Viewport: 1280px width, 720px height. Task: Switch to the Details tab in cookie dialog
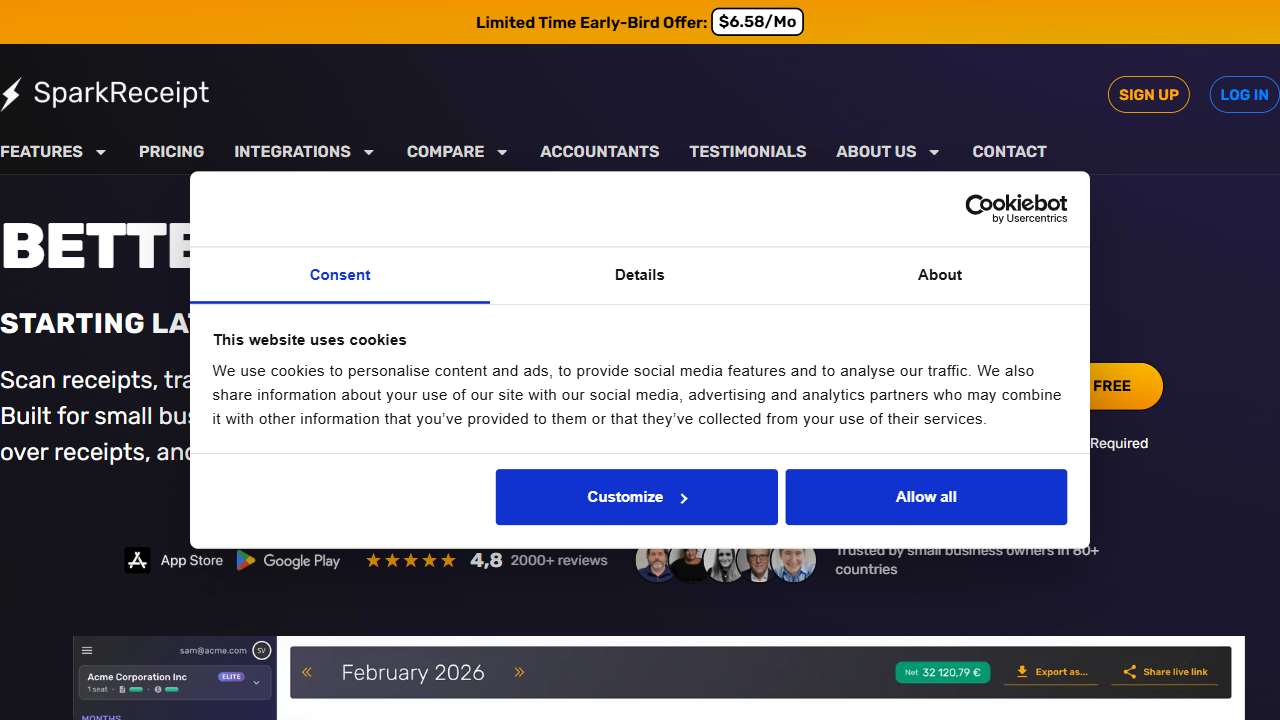click(639, 275)
